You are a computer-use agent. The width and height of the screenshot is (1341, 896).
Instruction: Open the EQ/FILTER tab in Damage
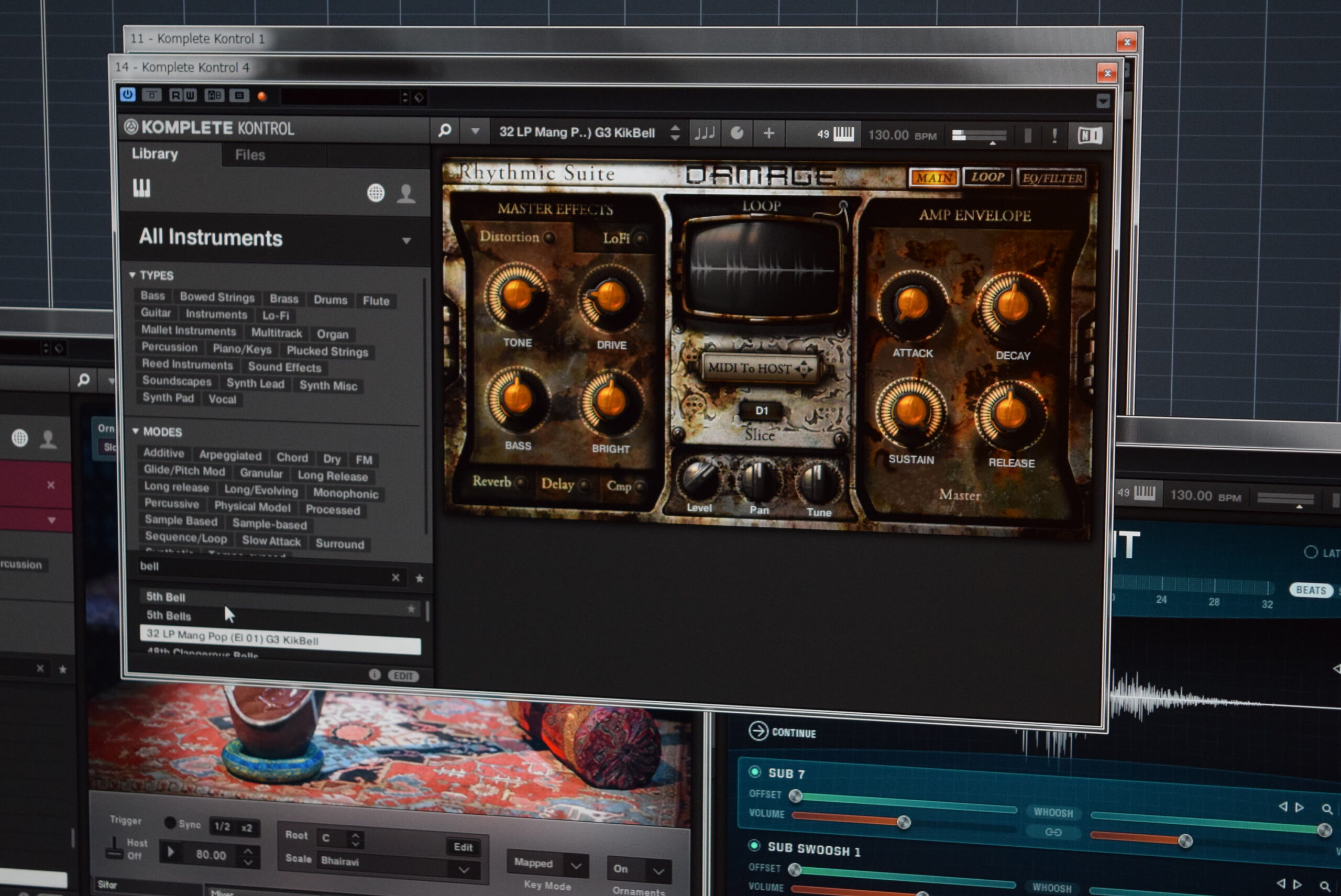tap(1052, 178)
